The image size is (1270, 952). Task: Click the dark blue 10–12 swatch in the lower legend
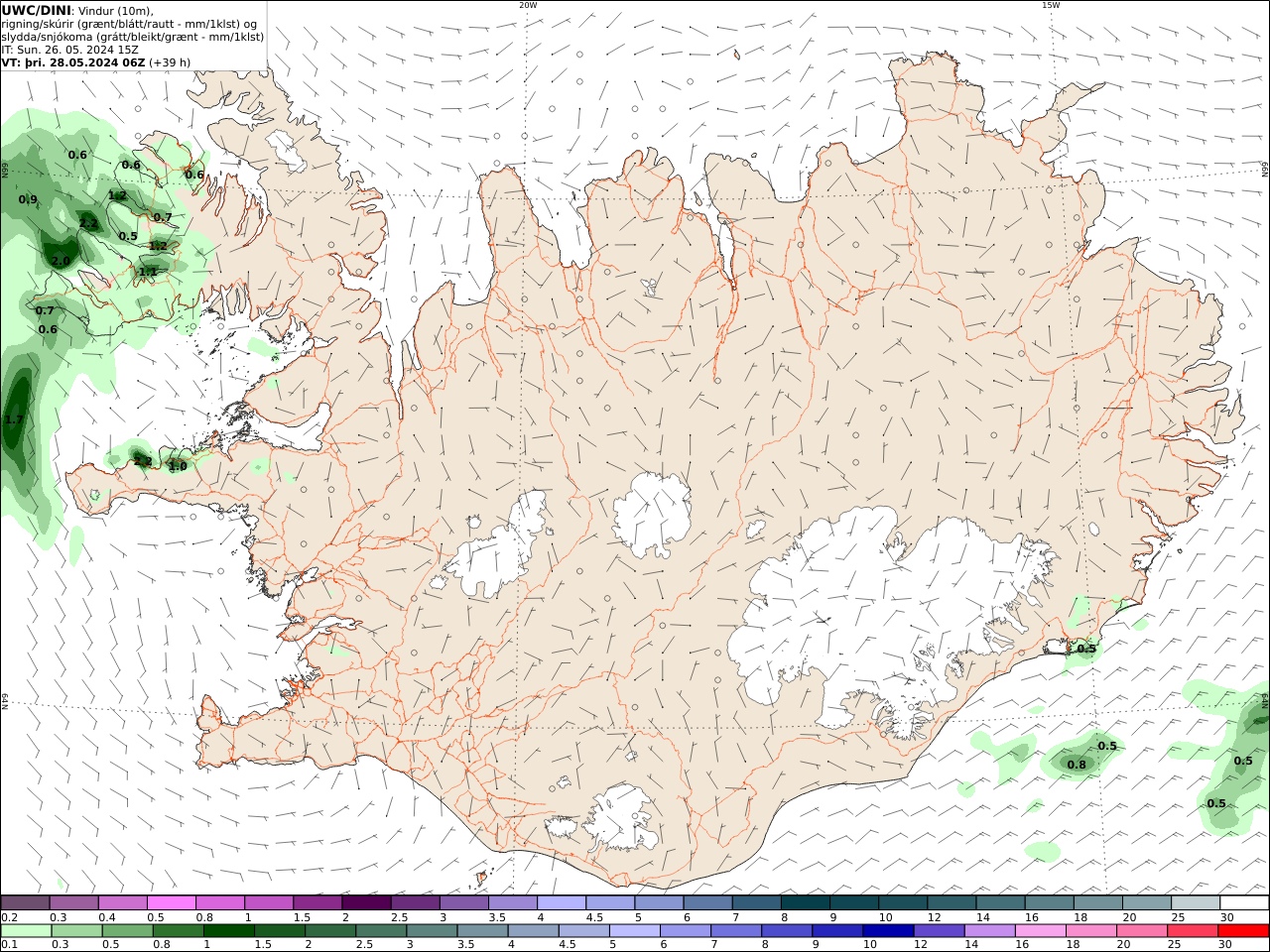click(x=887, y=930)
